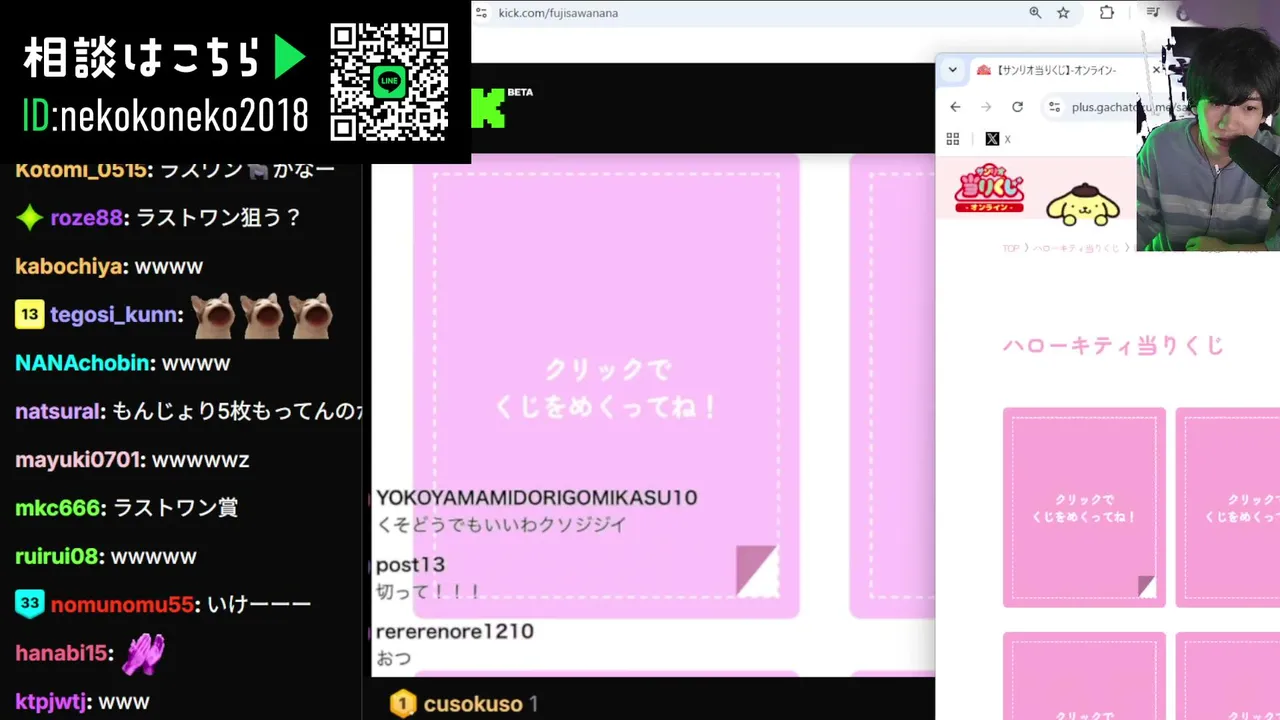
Task: Click the chat message ラストワン賞
Action: 175,508
